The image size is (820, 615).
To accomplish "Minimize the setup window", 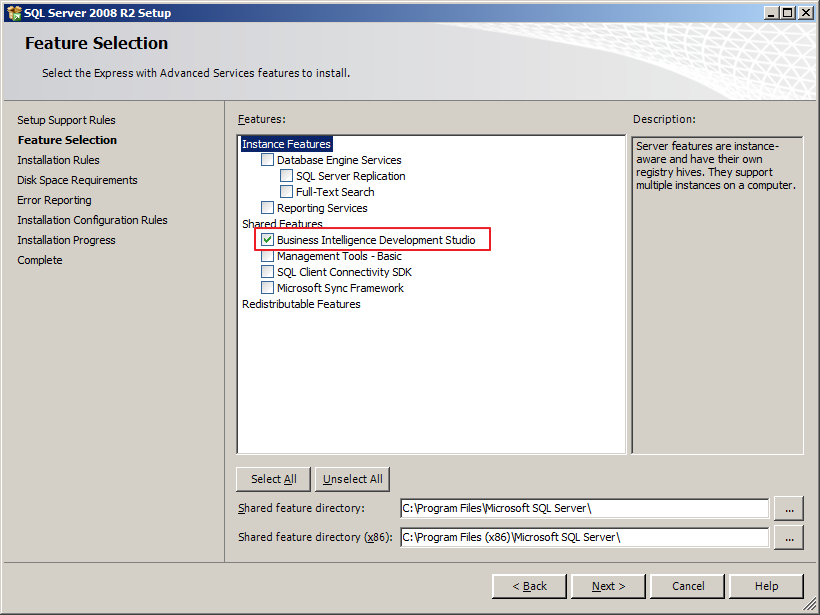I will click(771, 13).
